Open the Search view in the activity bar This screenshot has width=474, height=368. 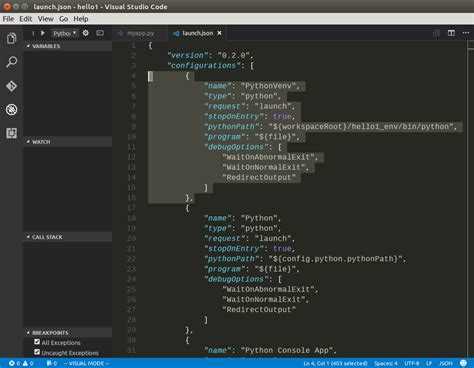point(11,62)
